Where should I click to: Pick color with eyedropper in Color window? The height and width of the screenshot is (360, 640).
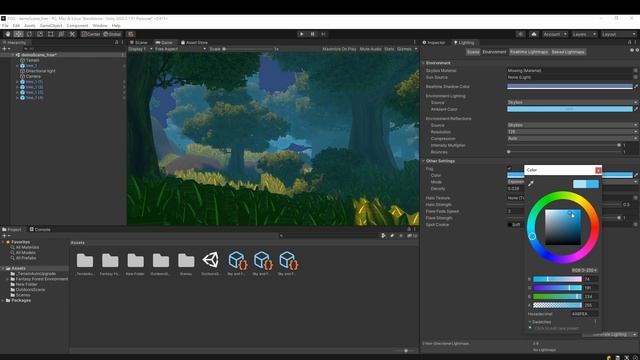click(531, 184)
